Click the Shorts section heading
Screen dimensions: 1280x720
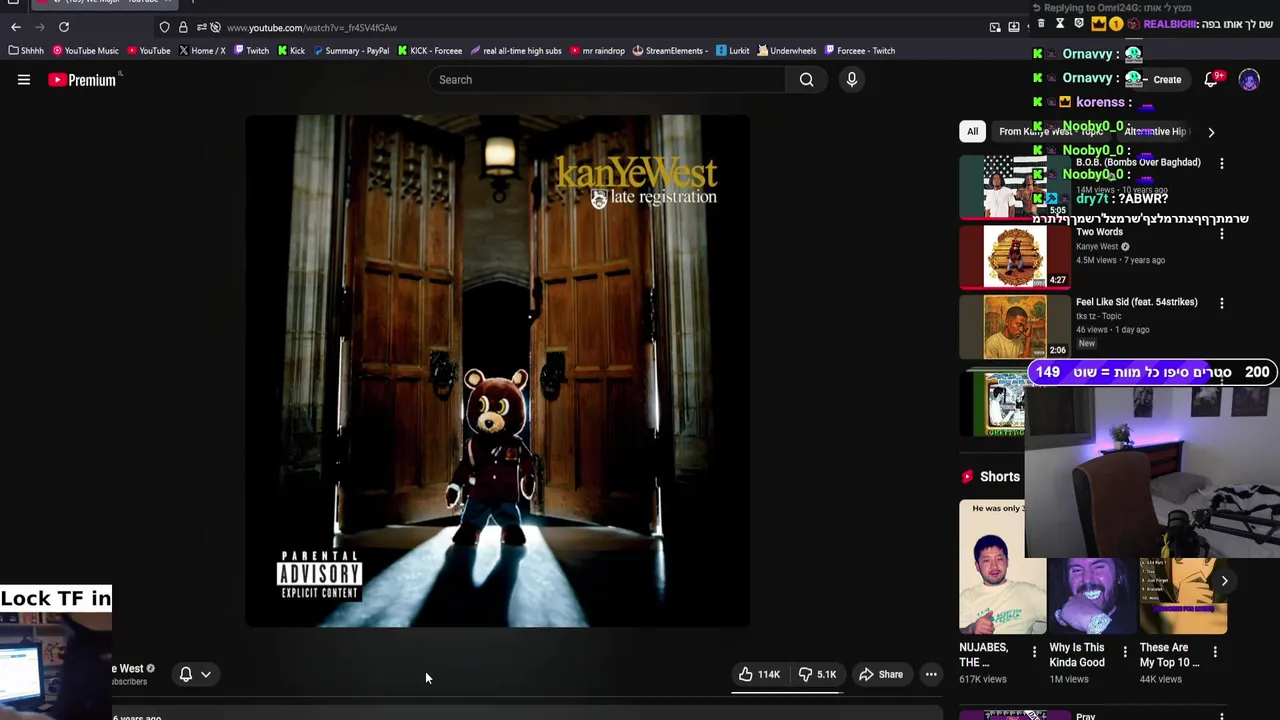point(1000,477)
